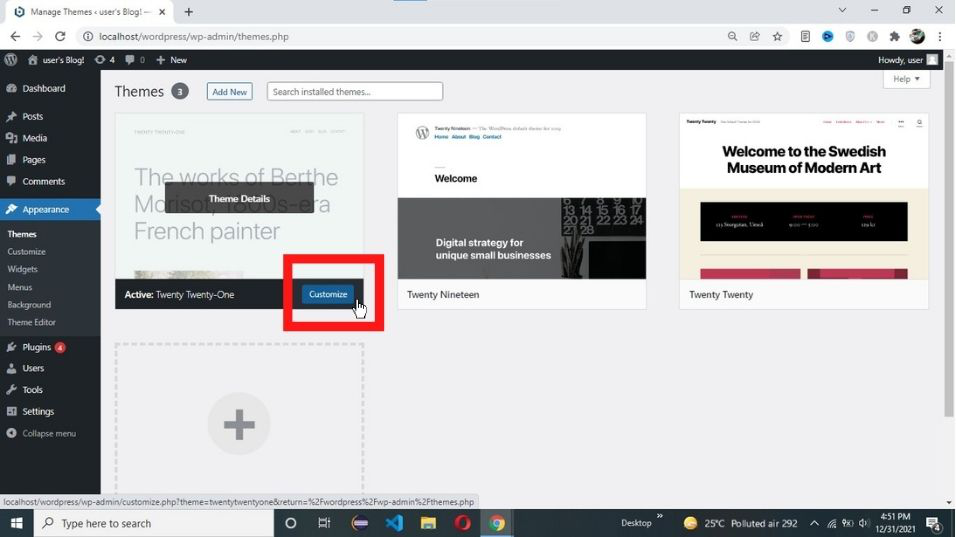The image size is (956, 537).
Task: Click the browser forward arrow
Action: click(37, 37)
